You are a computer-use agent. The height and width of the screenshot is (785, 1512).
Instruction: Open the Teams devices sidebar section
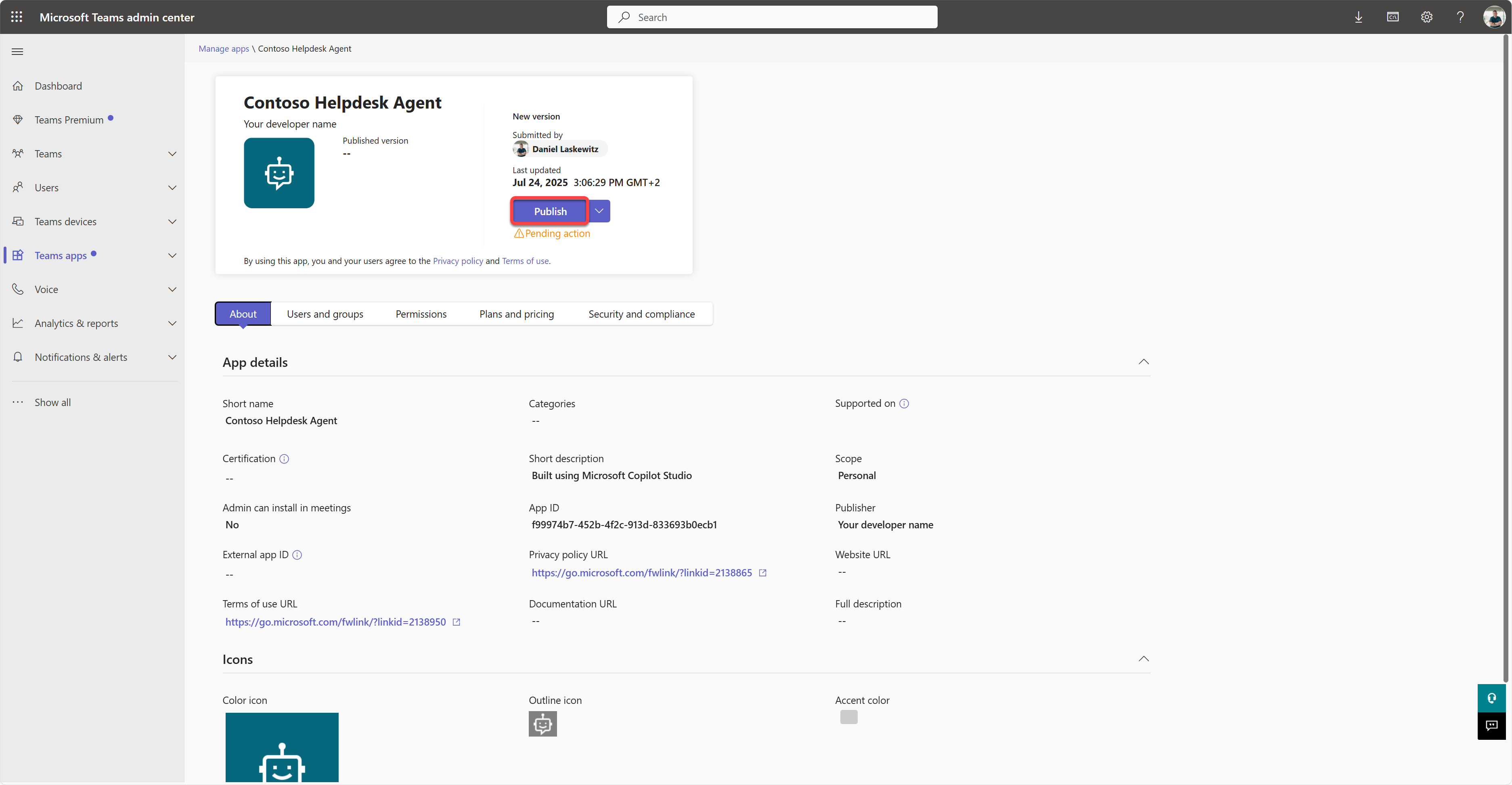65,221
